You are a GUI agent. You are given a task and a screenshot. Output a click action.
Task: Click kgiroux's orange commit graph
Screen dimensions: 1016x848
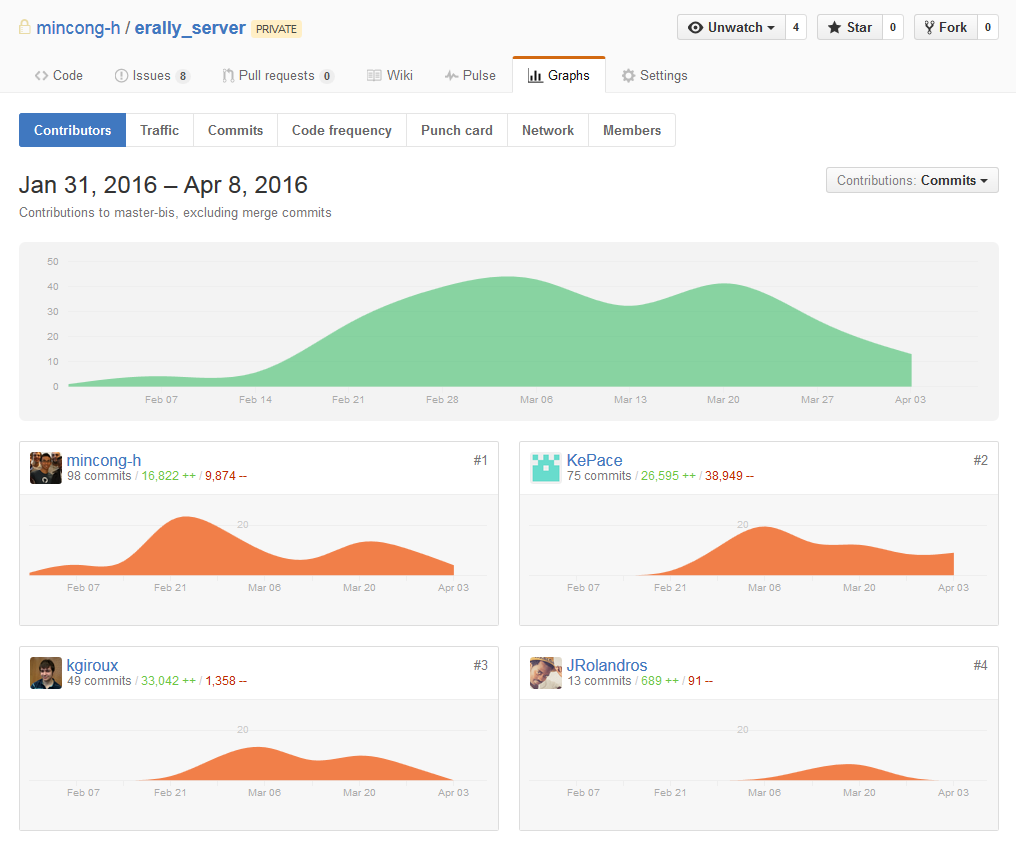click(258, 763)
